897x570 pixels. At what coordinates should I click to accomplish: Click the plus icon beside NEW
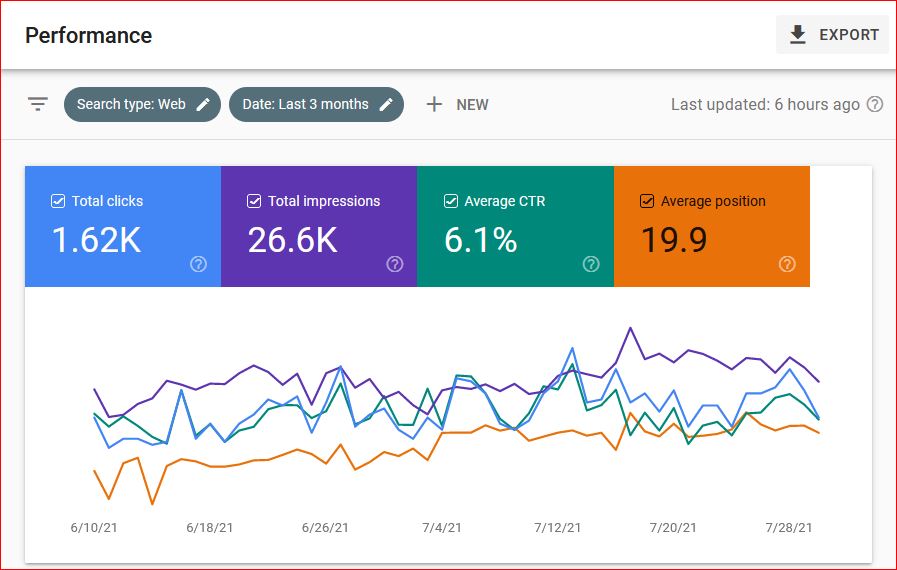click(434, 104)
